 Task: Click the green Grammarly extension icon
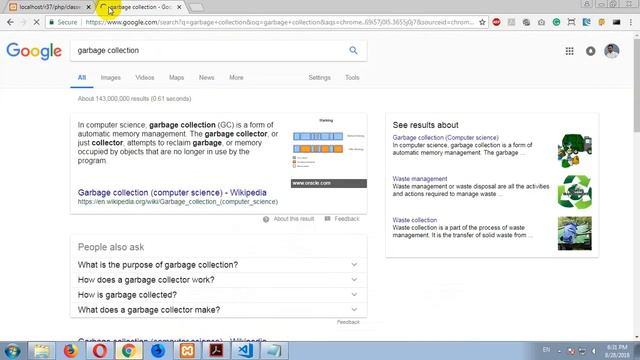(x=556, y=22)
